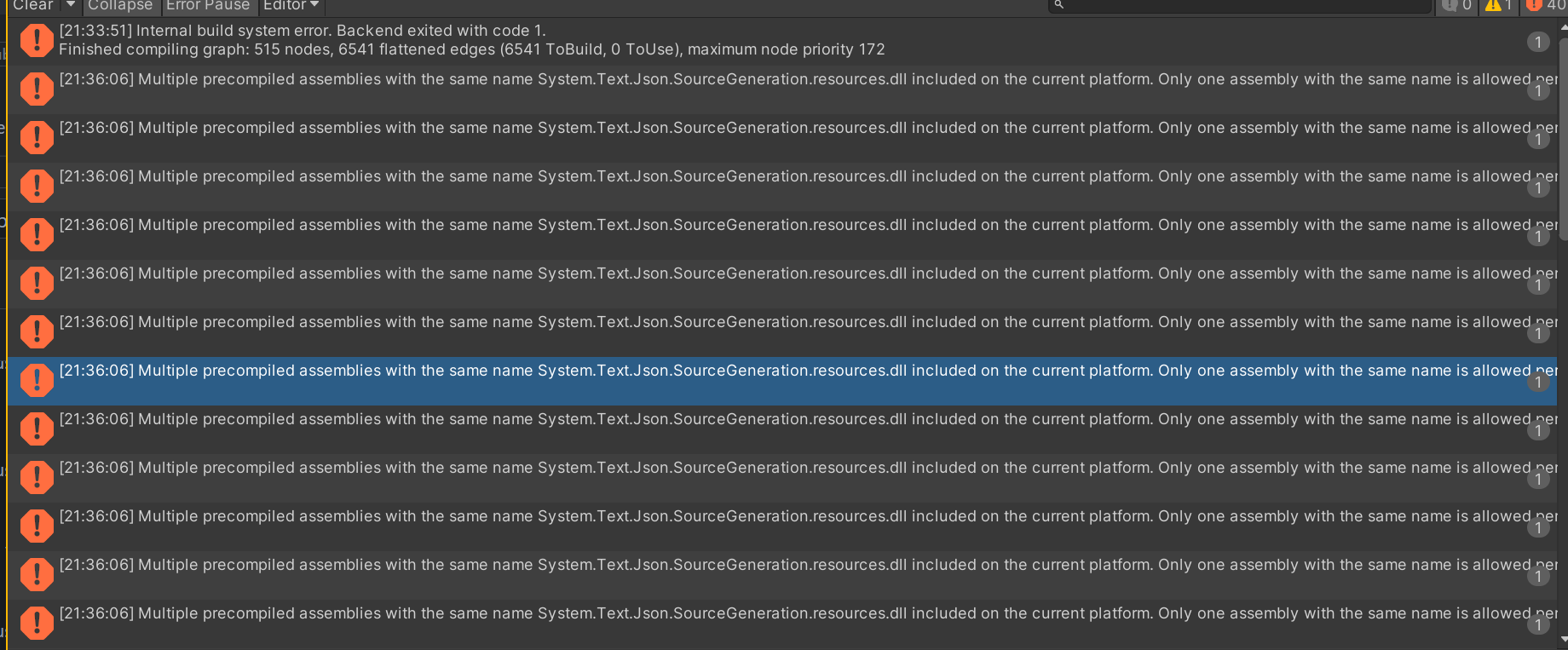The image size is (1568, 650).
Task: Enable Error Pause in the console toolbar
Action: [209, 5]
